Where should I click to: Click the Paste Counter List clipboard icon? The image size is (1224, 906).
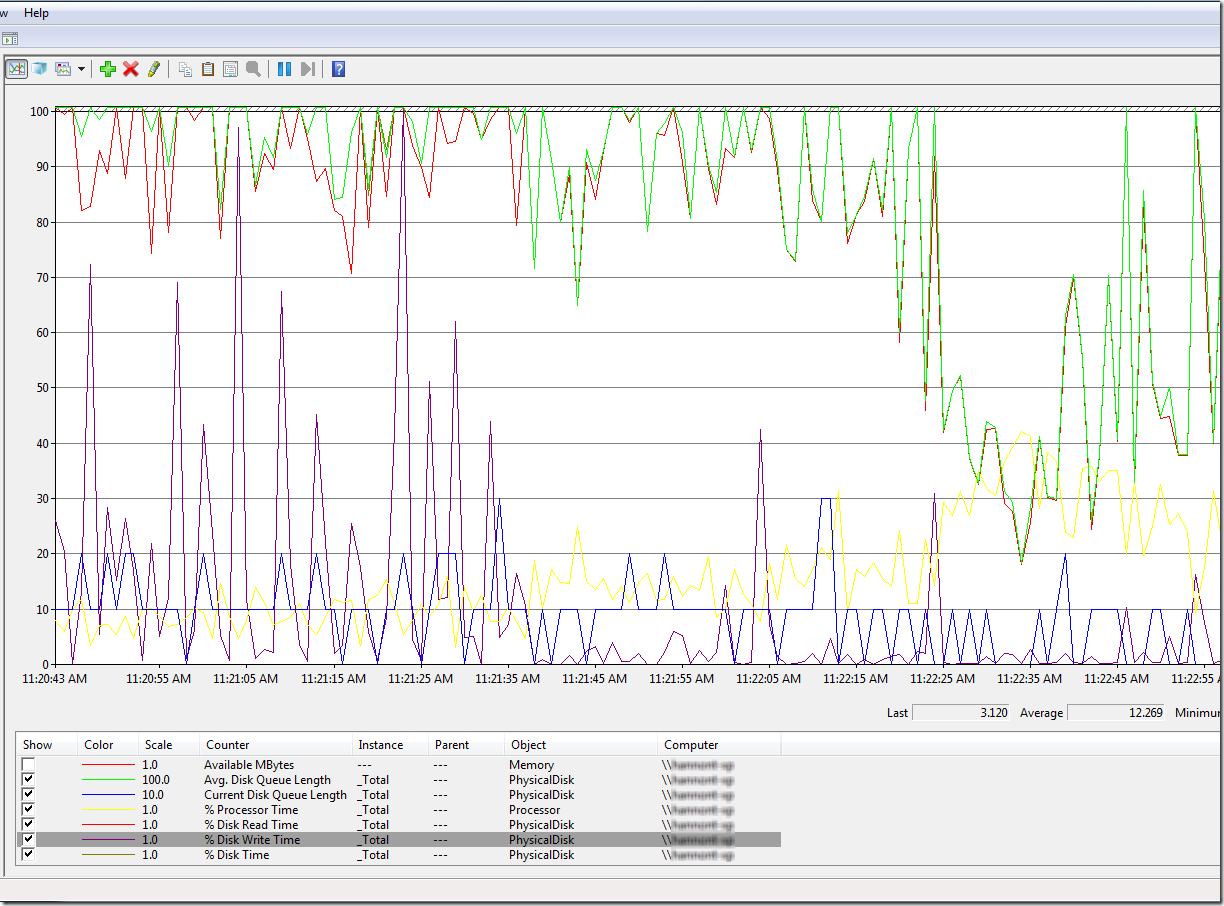click(208, 69)
